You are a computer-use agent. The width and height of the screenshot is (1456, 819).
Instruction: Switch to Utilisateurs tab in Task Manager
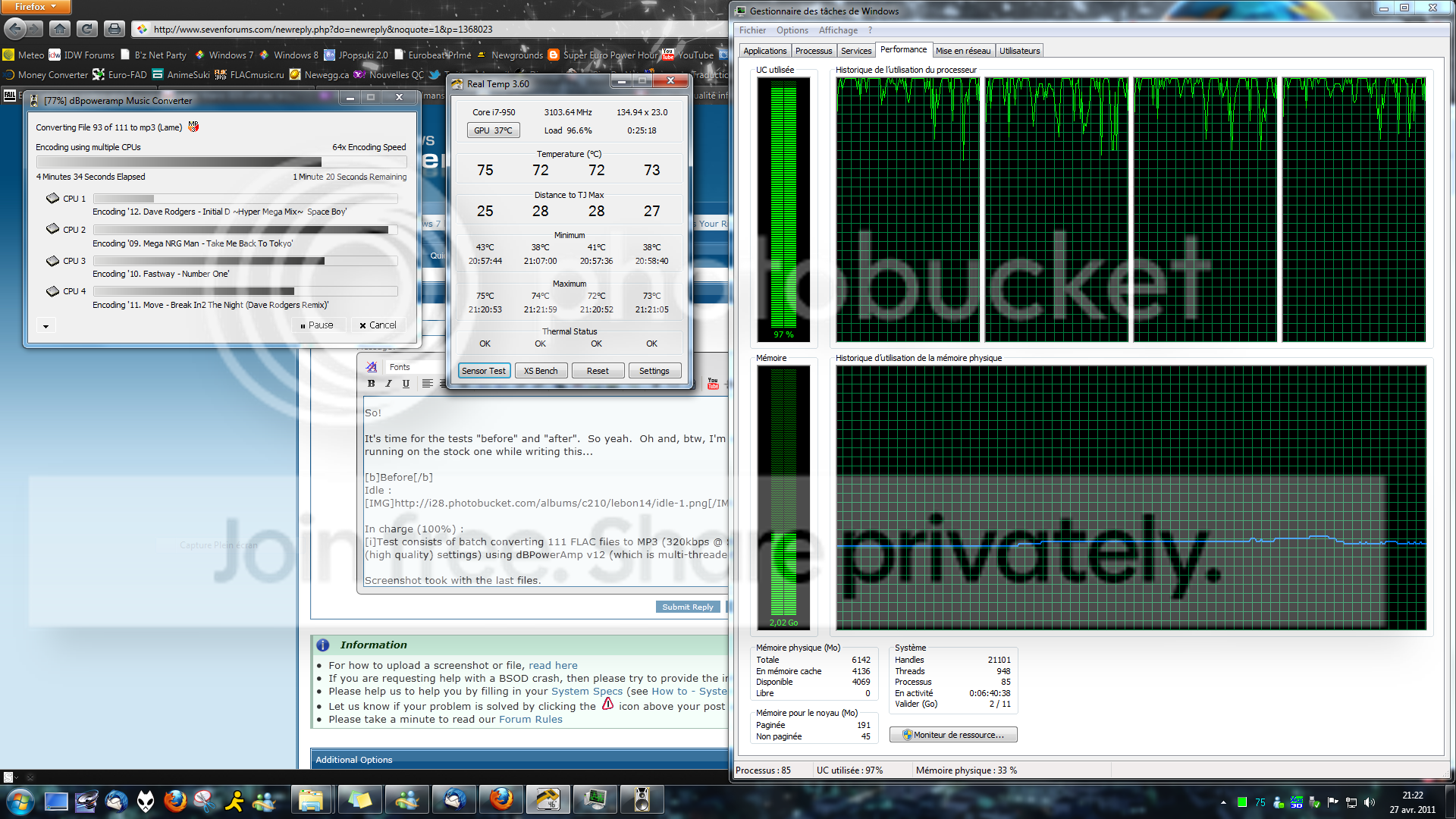(x=1020, y=51)
